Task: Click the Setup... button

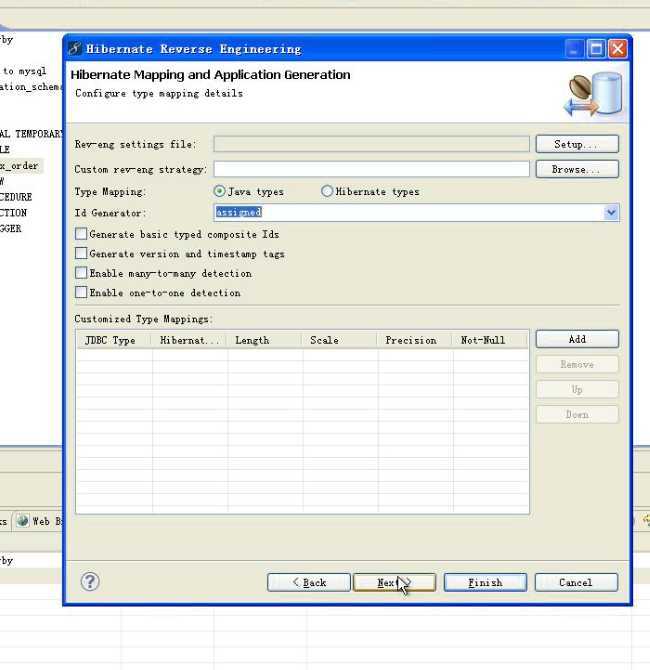Action: pos(577,144)
